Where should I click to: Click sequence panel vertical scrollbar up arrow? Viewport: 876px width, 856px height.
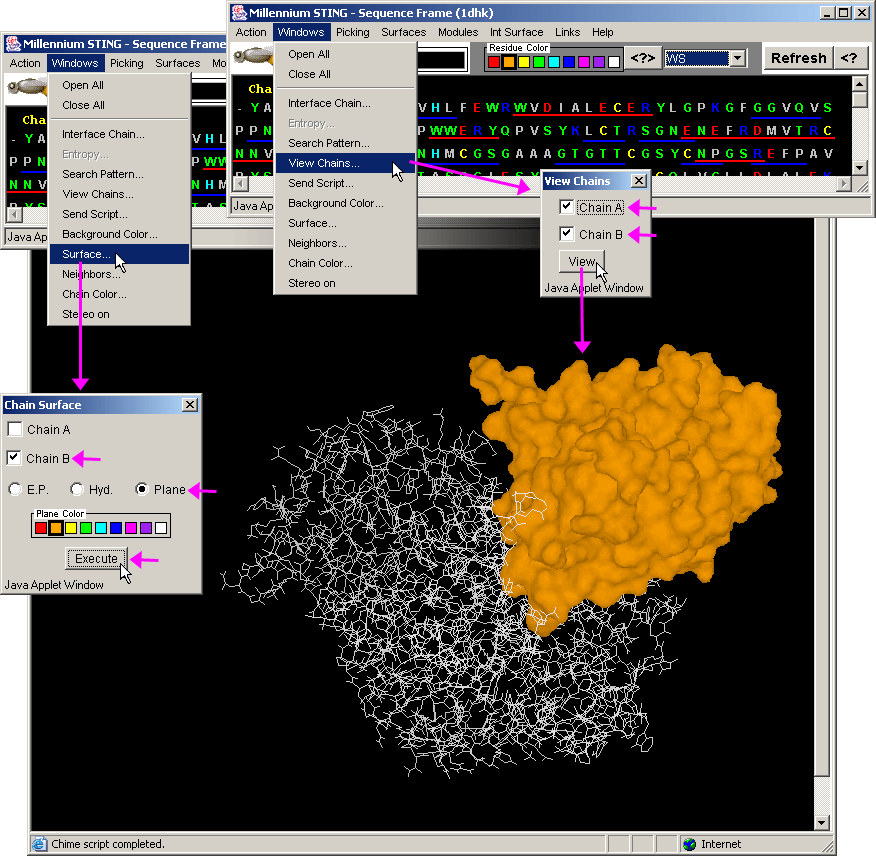[x=859, y=85]
